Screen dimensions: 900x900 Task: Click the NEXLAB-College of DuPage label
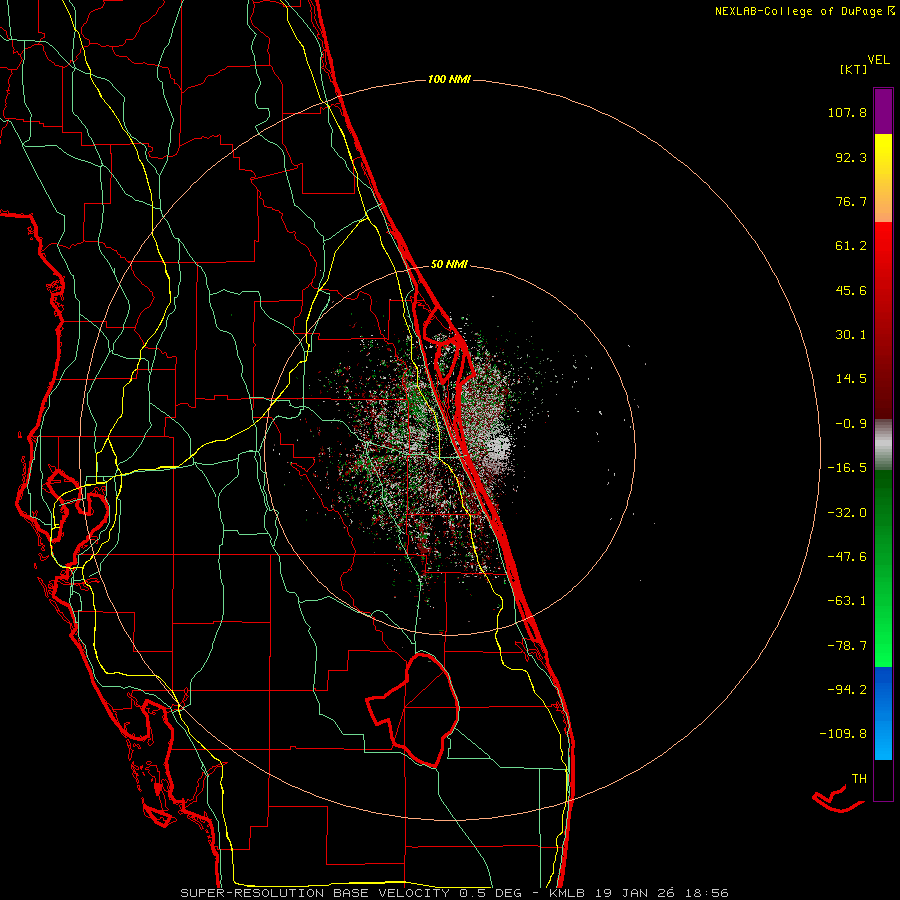click(x=799, y=11)
